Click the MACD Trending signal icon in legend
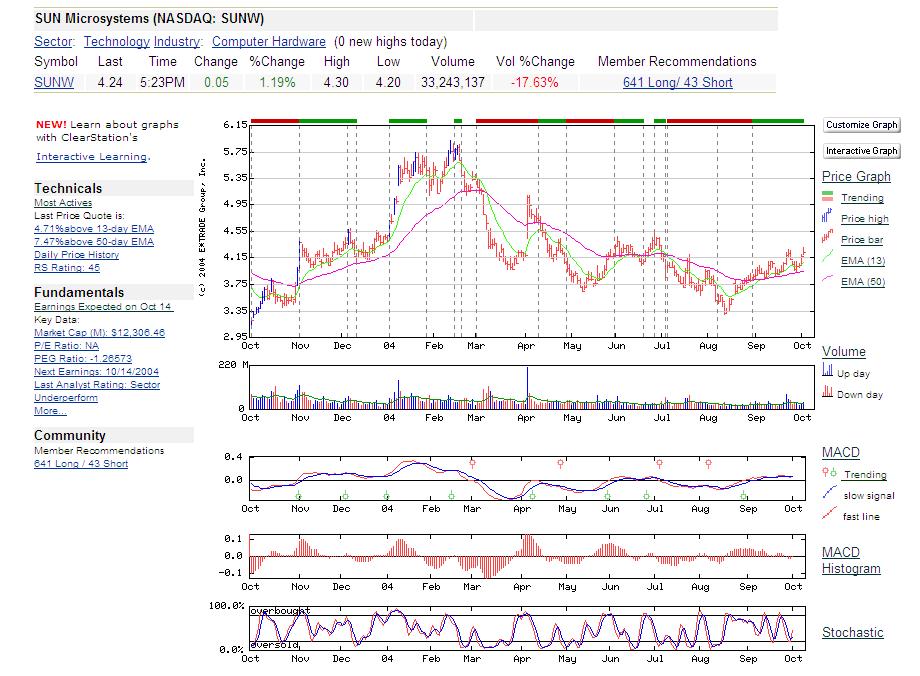 [x=829, y=474]
